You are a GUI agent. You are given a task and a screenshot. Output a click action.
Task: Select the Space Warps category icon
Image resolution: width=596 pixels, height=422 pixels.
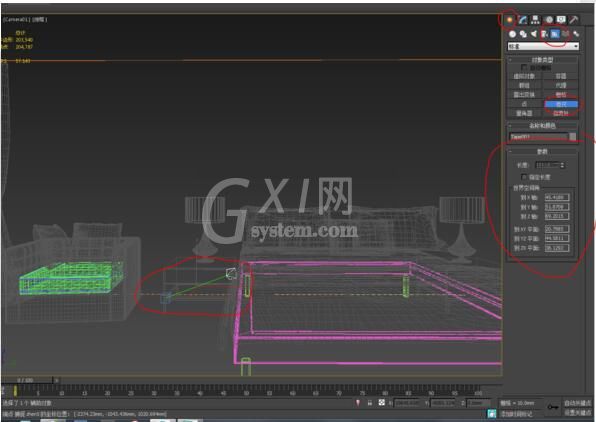point(566,34)
